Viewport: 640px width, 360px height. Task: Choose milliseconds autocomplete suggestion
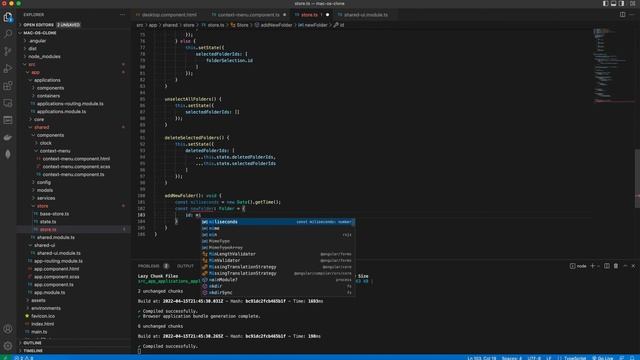[278, 222]
